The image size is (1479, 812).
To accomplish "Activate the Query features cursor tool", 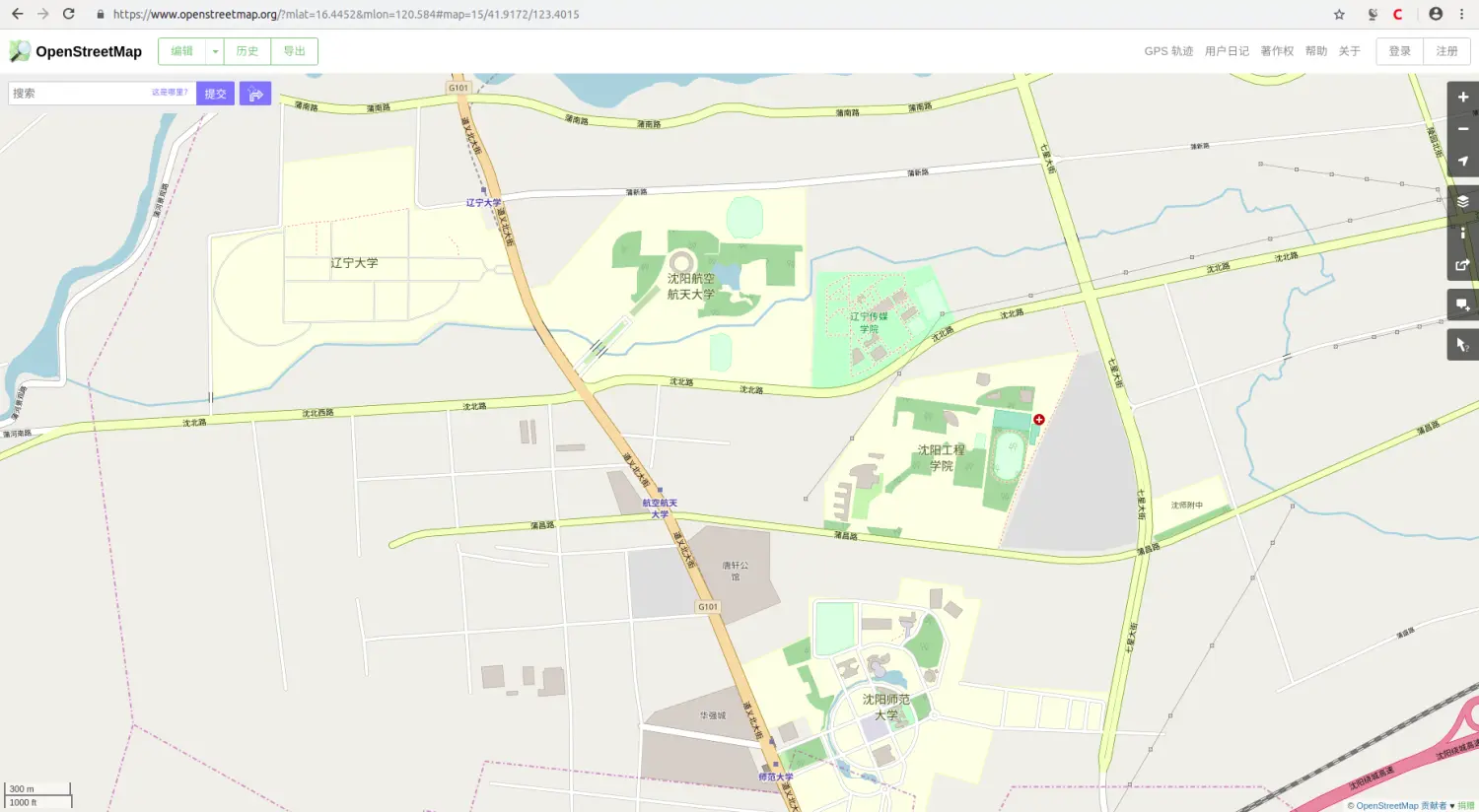I will (x=1462, y=345).
